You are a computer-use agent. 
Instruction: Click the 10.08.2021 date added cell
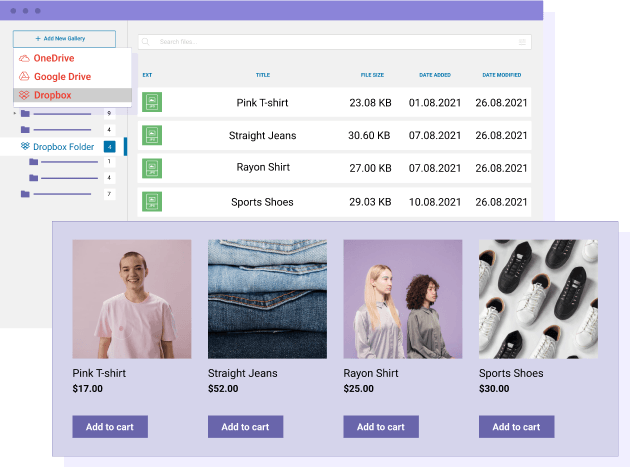point(435,202)
